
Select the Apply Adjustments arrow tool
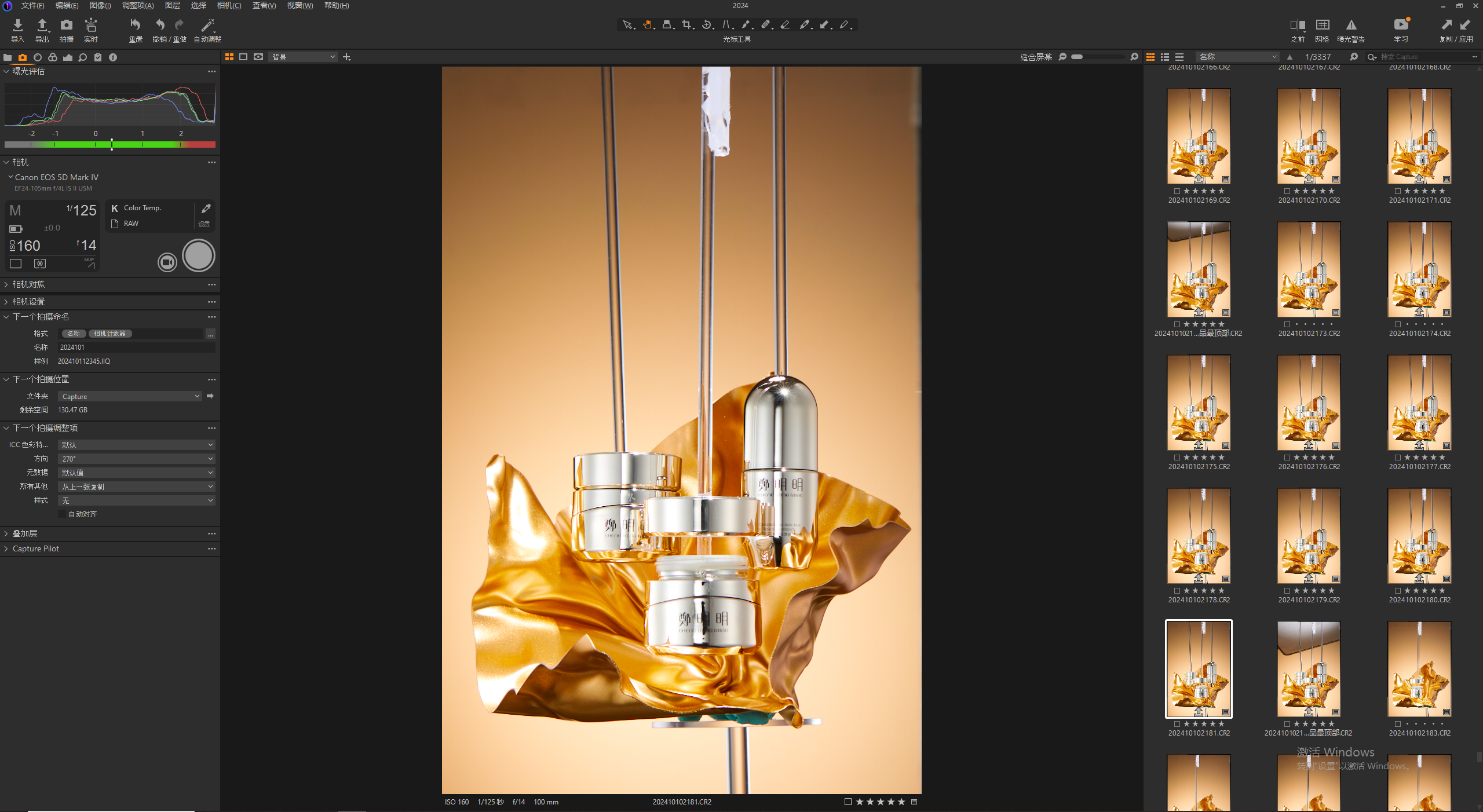click(x=825, y=25)
